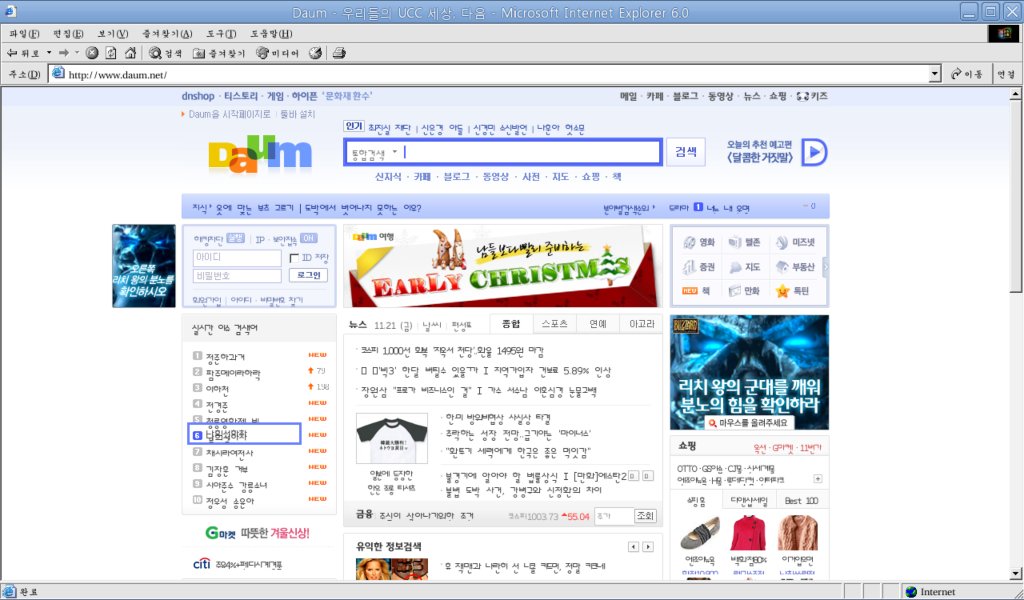The image size is (1024, 600).
Task: Click the 이동 Go button
Action: pos(968,74)
